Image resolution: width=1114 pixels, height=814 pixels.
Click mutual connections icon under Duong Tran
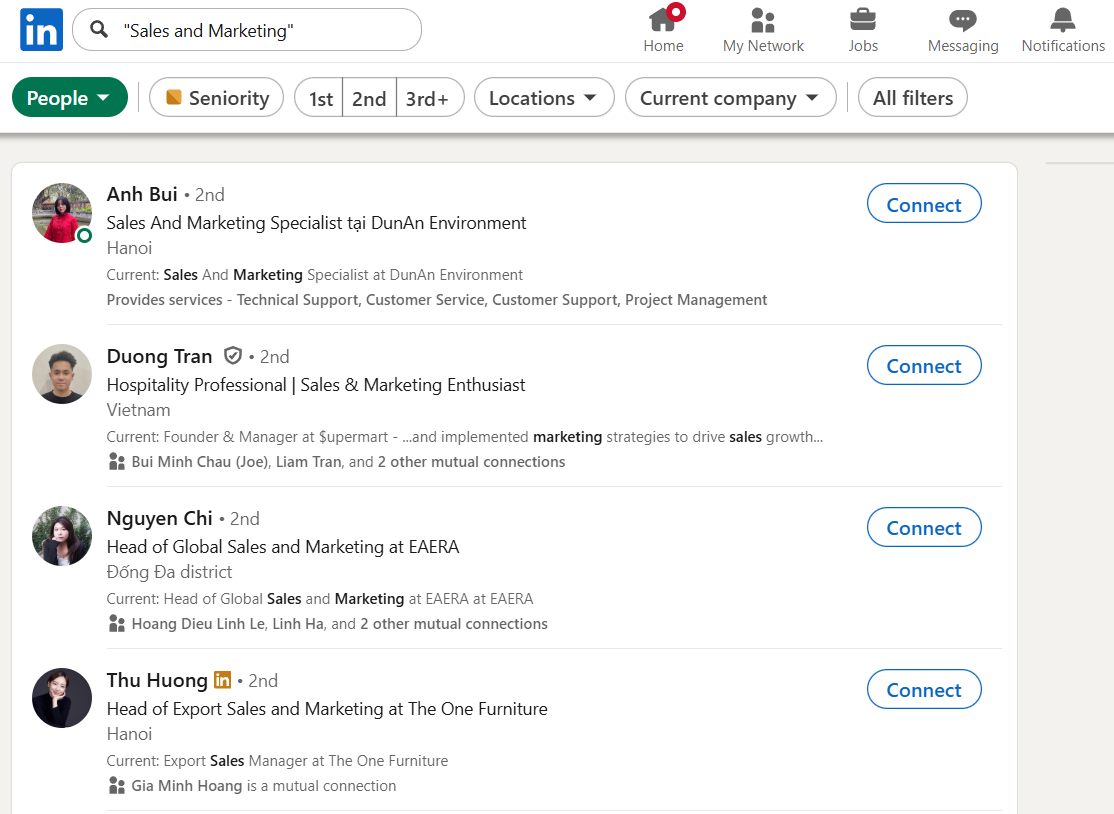[x=117, y=462]
